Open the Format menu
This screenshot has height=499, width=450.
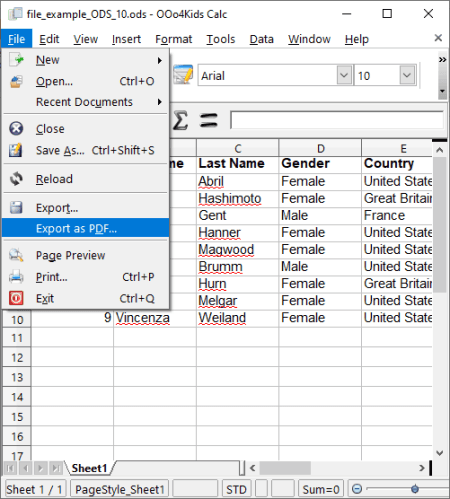click(x=173, y=39)
